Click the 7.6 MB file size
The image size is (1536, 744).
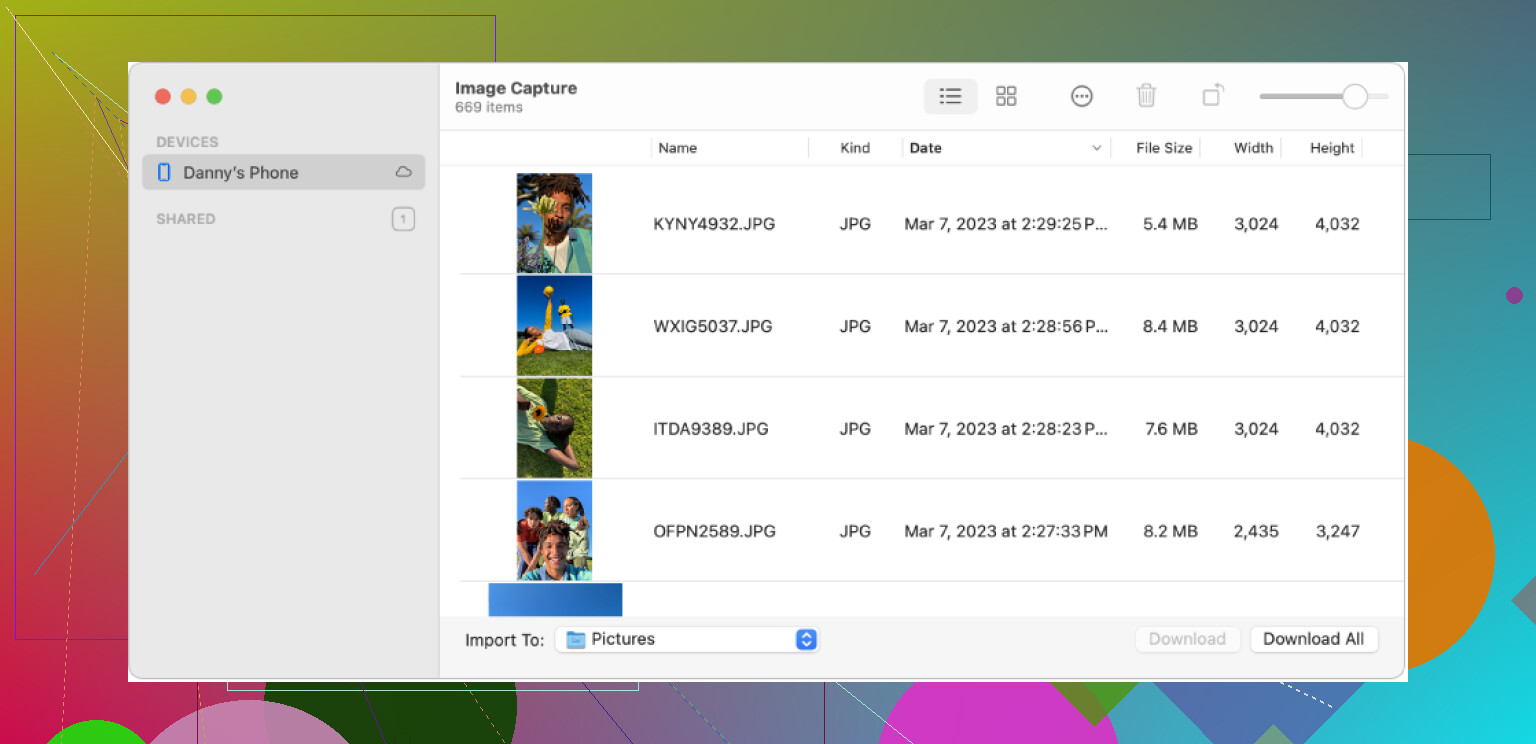pyautogui.click(x=1171, y=429)
